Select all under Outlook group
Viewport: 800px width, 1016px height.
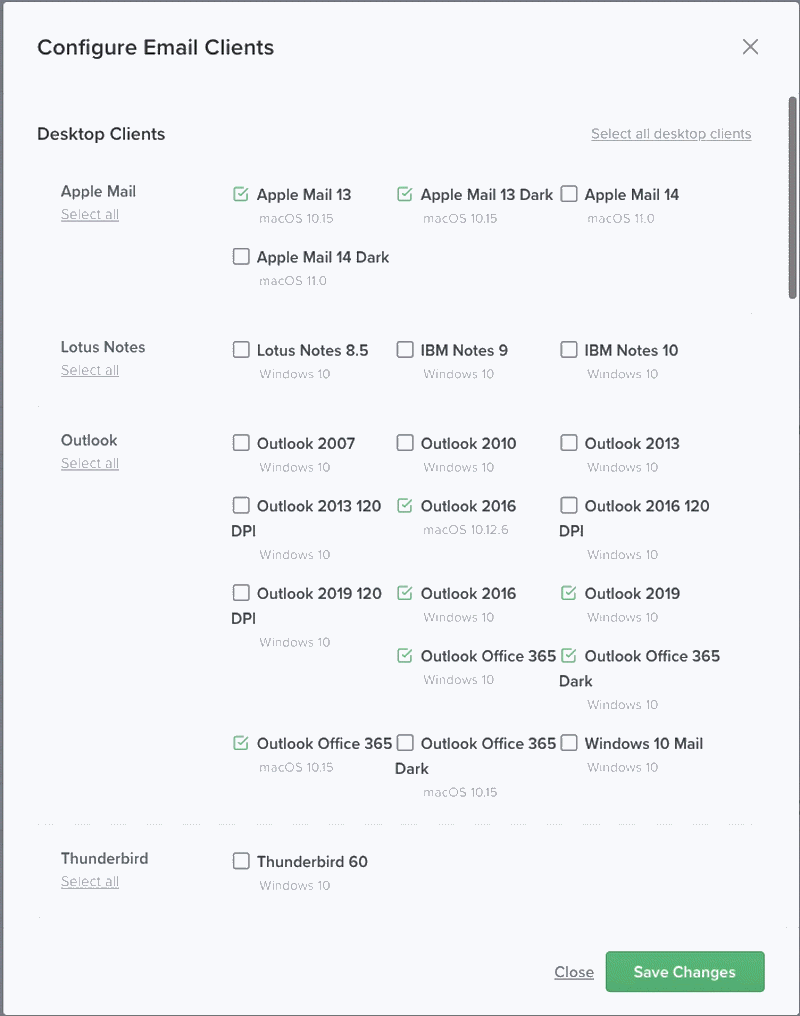(90, 464)
